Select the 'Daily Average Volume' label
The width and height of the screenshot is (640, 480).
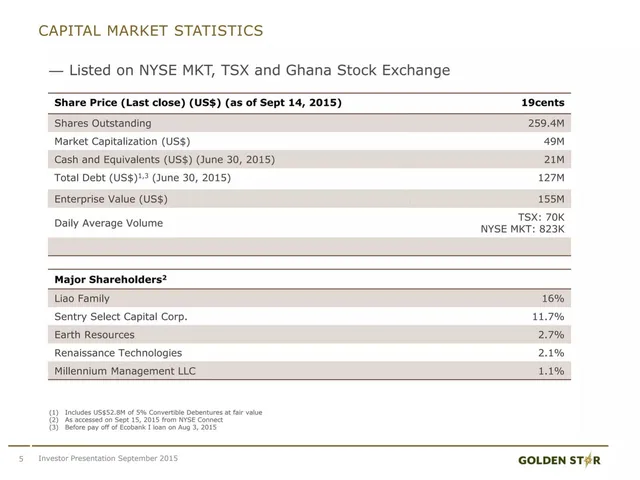[x=109, y=223]
